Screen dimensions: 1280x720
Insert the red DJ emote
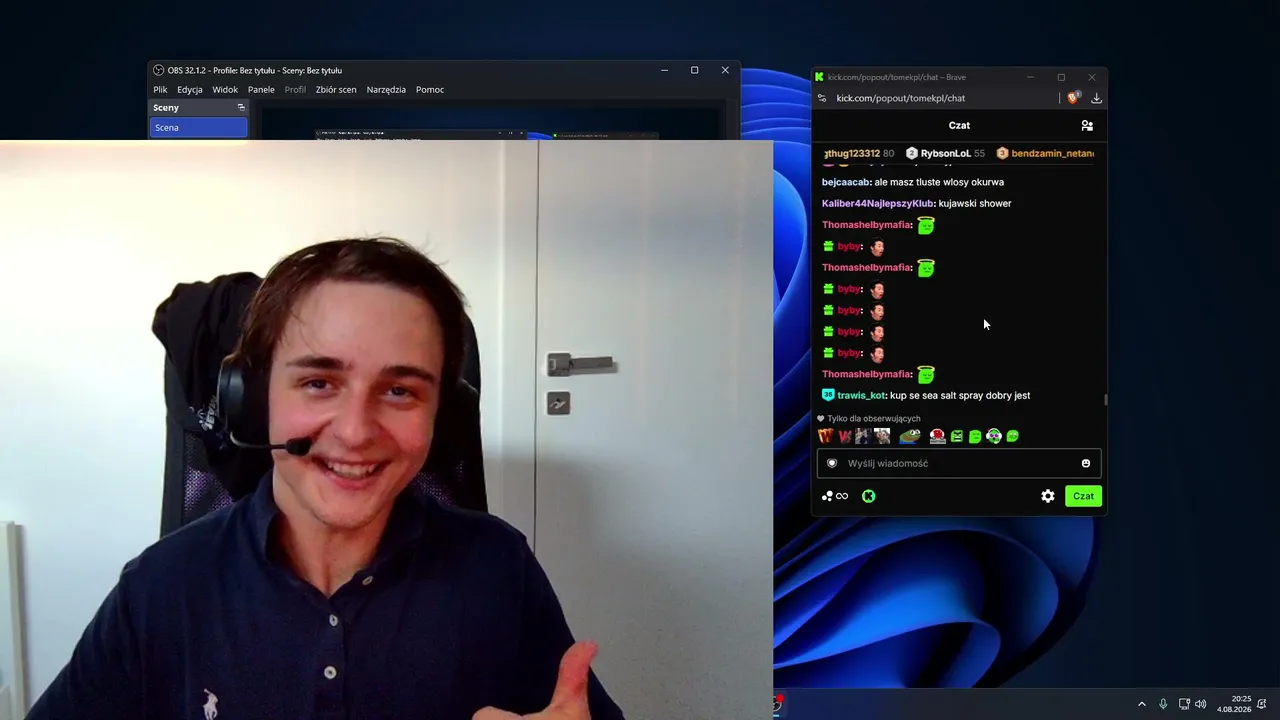(x=937, y=436)
